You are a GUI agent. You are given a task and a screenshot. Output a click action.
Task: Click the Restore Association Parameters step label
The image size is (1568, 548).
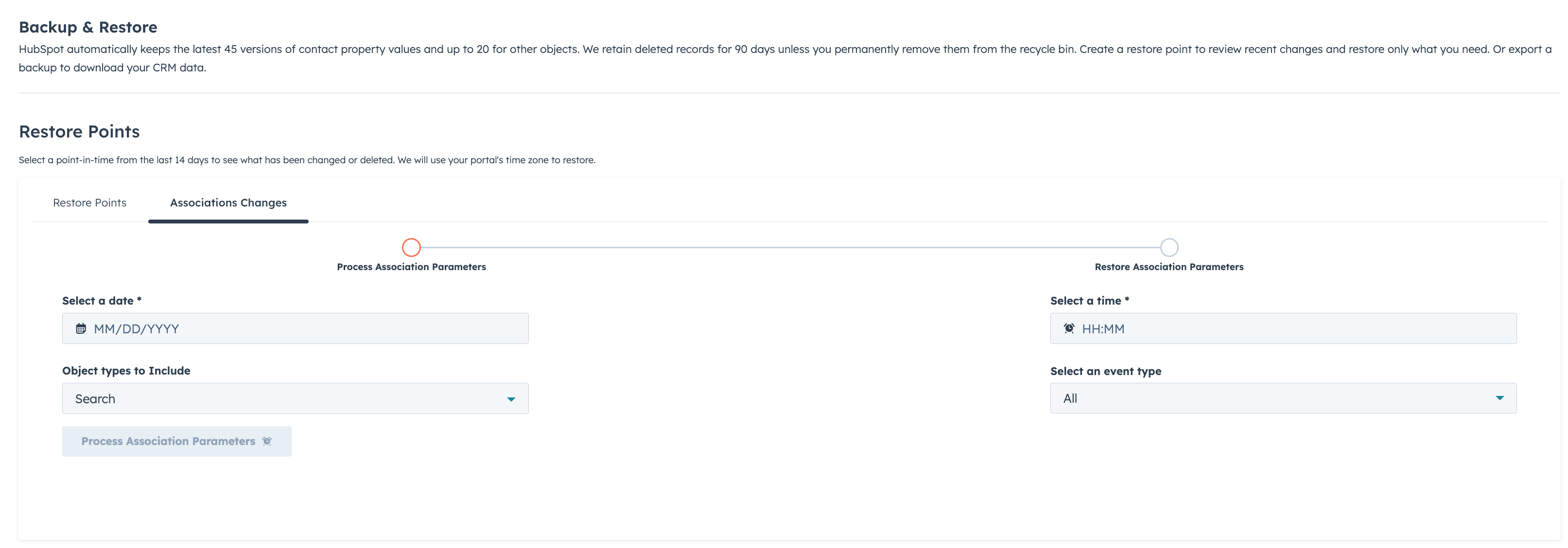pyautogui.click(x=1168, y=267)
